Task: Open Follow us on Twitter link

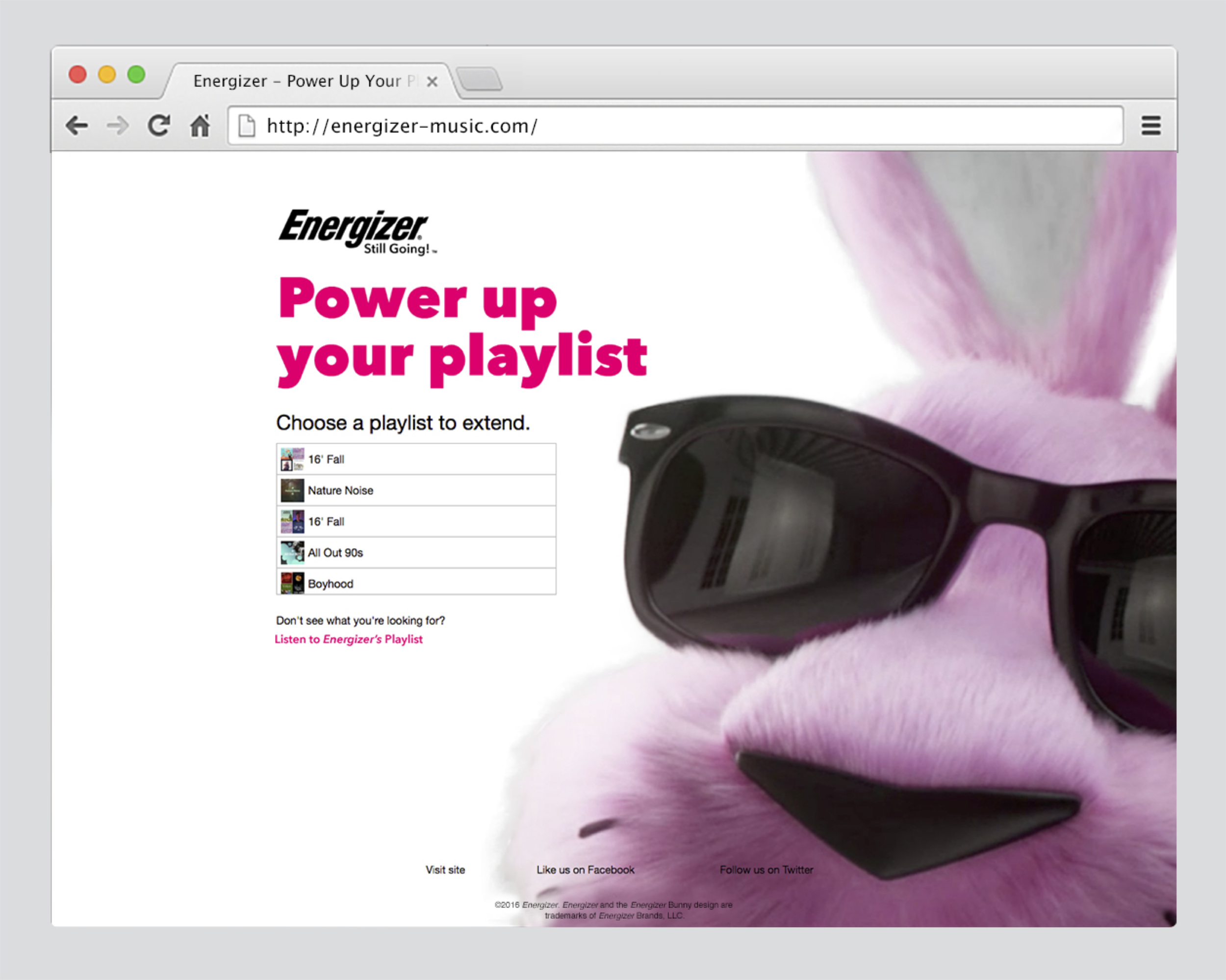Action: (766, 870)
